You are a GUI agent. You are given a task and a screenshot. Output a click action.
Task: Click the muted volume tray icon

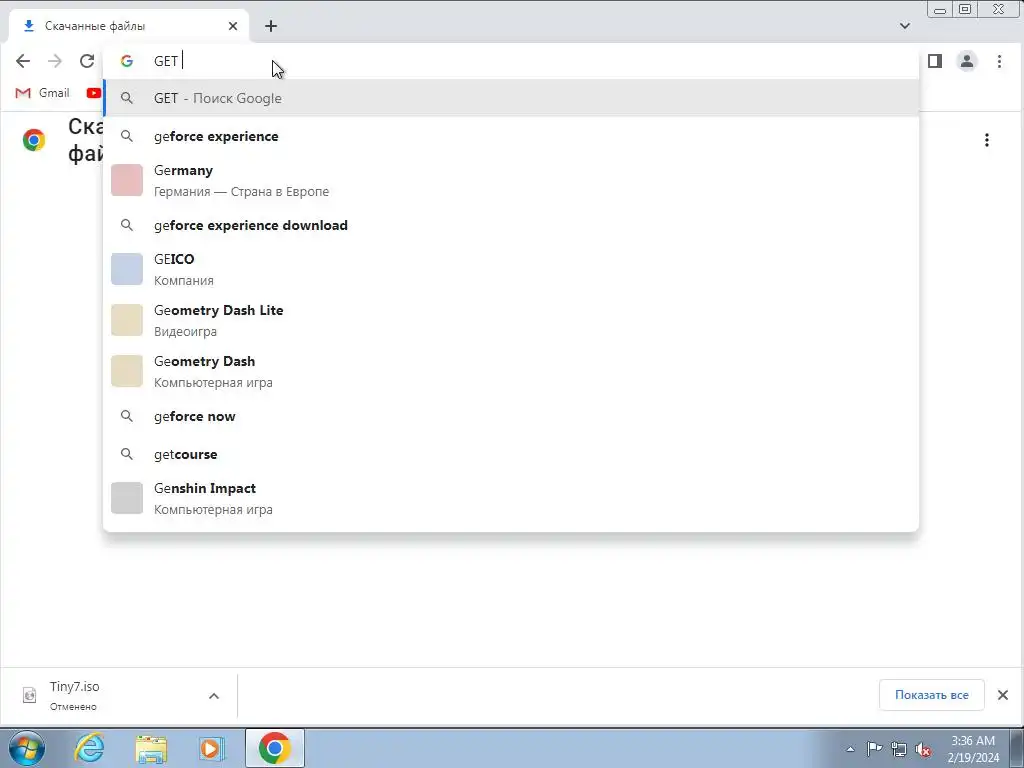click(x=923, y=750)
